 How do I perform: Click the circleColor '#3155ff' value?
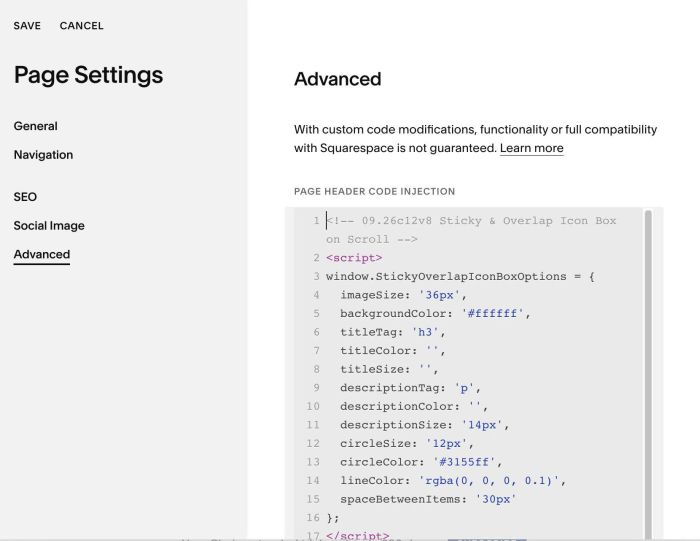[x=464, y=462]
